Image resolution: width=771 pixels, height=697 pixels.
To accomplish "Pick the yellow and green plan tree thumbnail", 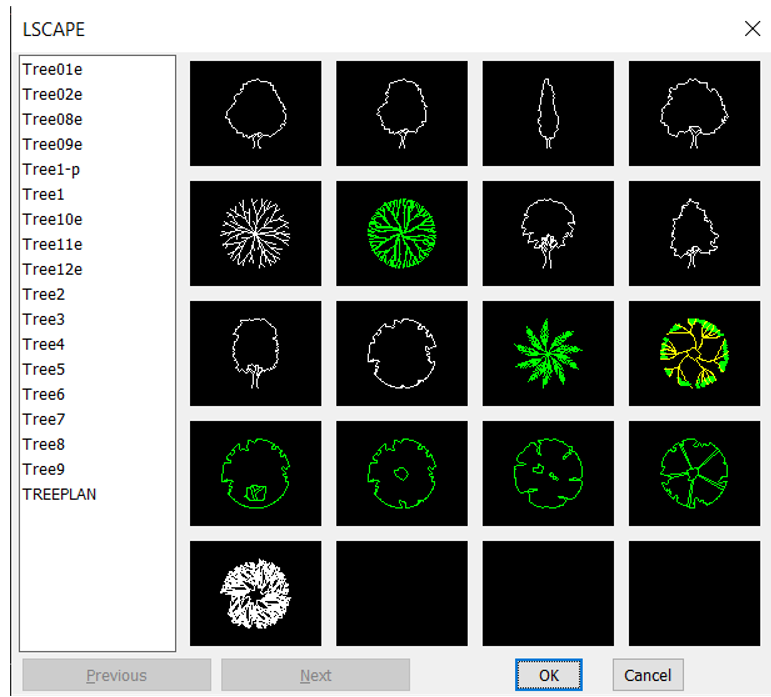I will tap(694, 353).
